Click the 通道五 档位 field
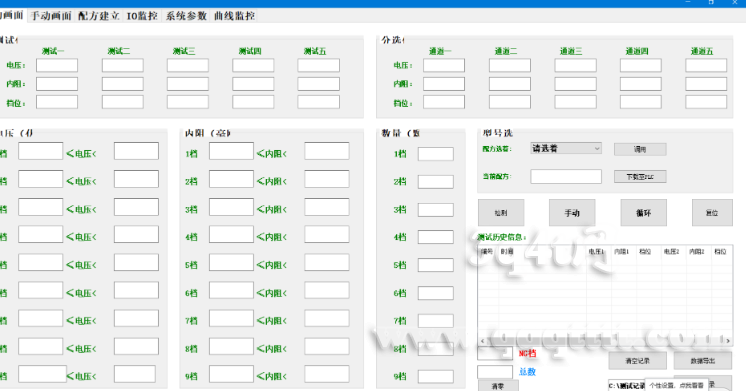The height and width of the screenshot is (391, 755). (x=706, y=102)
